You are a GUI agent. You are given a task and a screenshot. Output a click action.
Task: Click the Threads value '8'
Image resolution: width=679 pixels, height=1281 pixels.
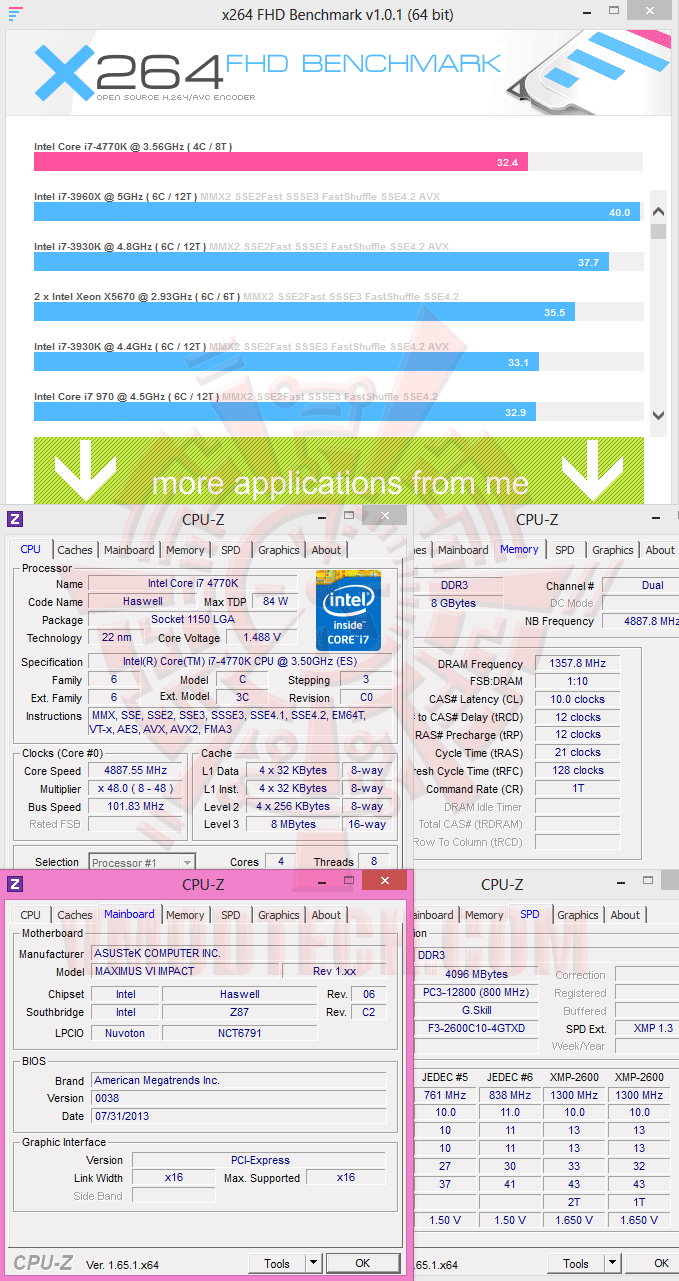(374, 862)
